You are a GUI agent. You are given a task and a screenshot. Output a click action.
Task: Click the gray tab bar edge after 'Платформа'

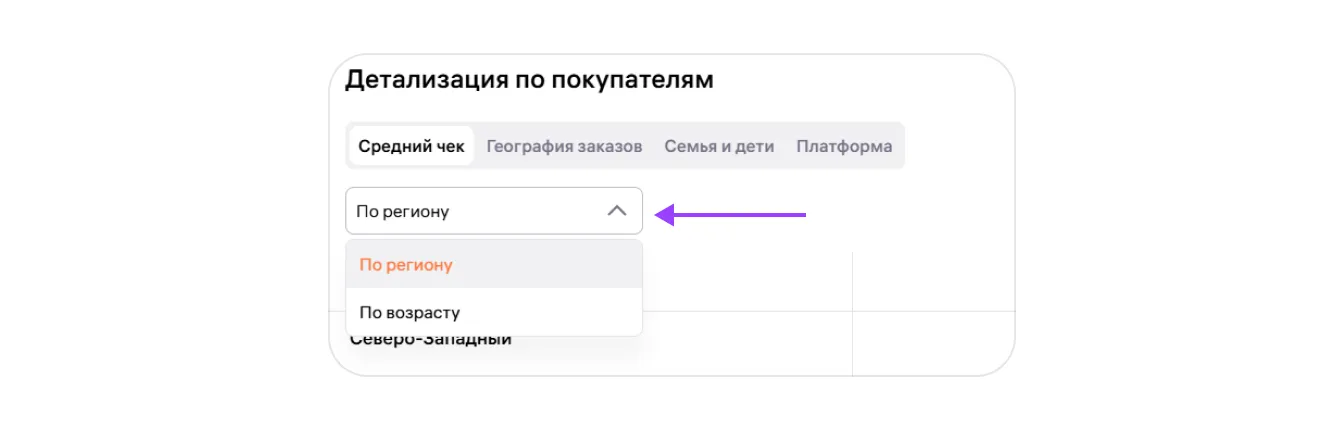[899, 146]
